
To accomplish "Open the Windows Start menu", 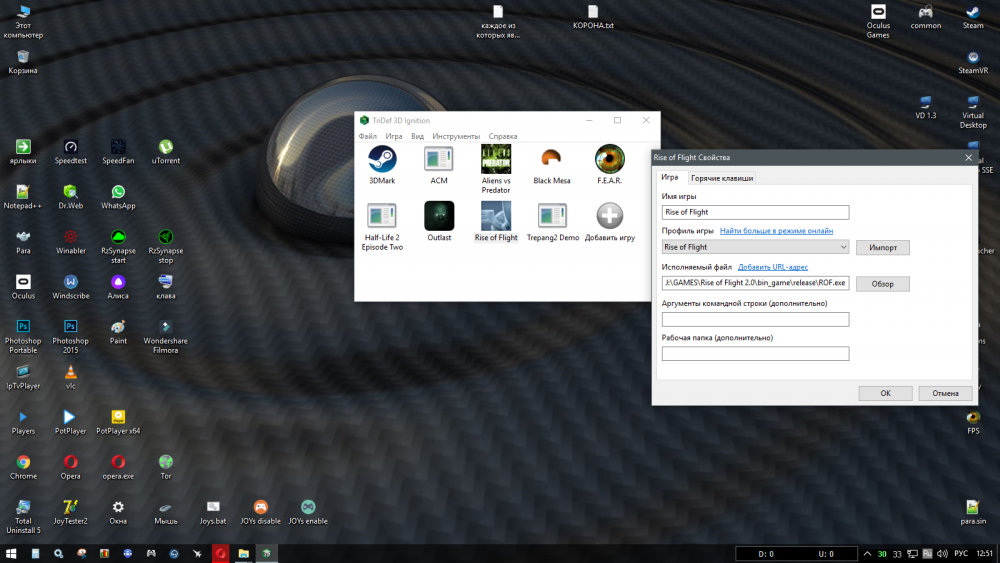I will (11, 553).
